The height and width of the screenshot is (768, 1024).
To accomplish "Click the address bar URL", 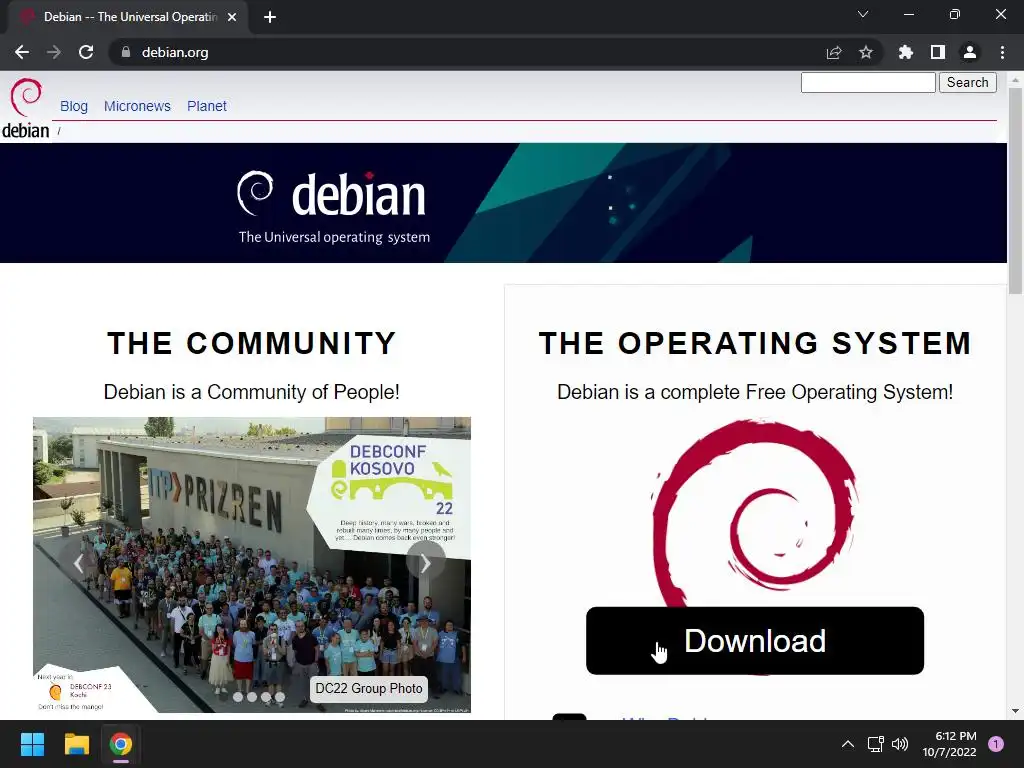I will click(175, 52).
